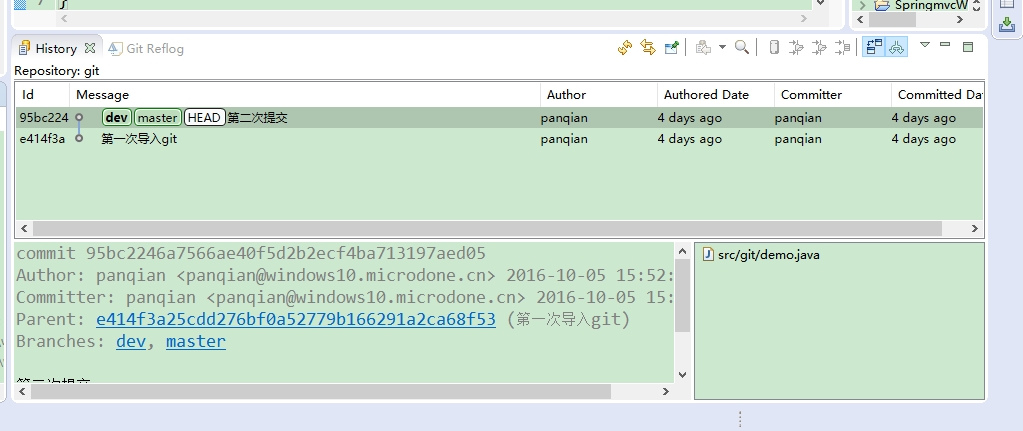Click commit message 第二次提交
The image size is (1023, 431).
point(257,118)
